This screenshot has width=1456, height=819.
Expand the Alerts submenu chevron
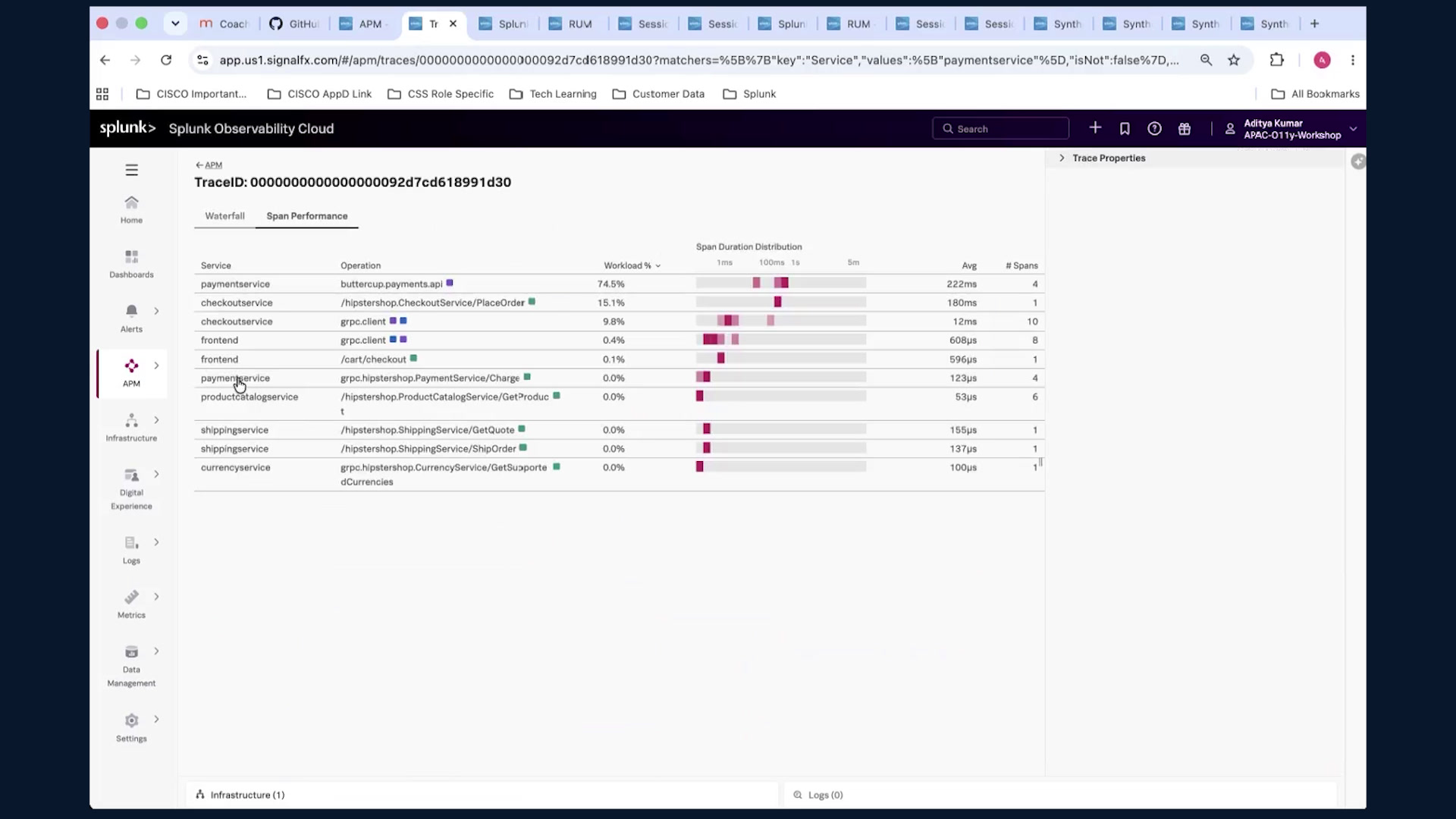pyautogui.click(x=156, y=311)
